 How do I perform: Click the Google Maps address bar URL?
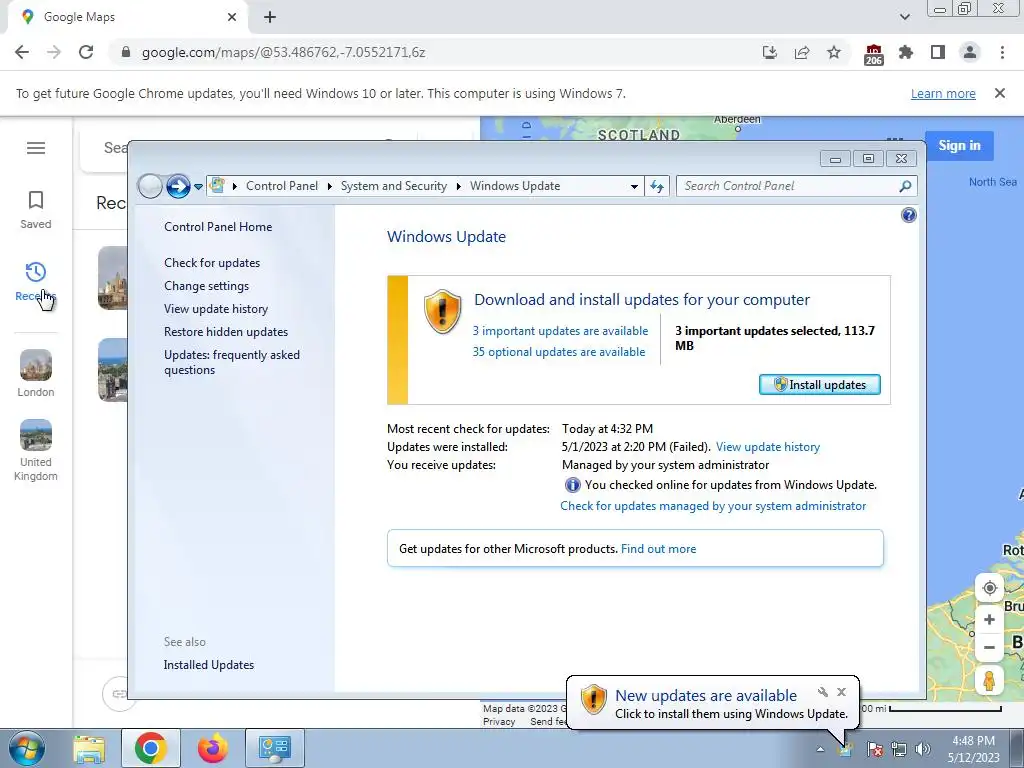point(283,52)
